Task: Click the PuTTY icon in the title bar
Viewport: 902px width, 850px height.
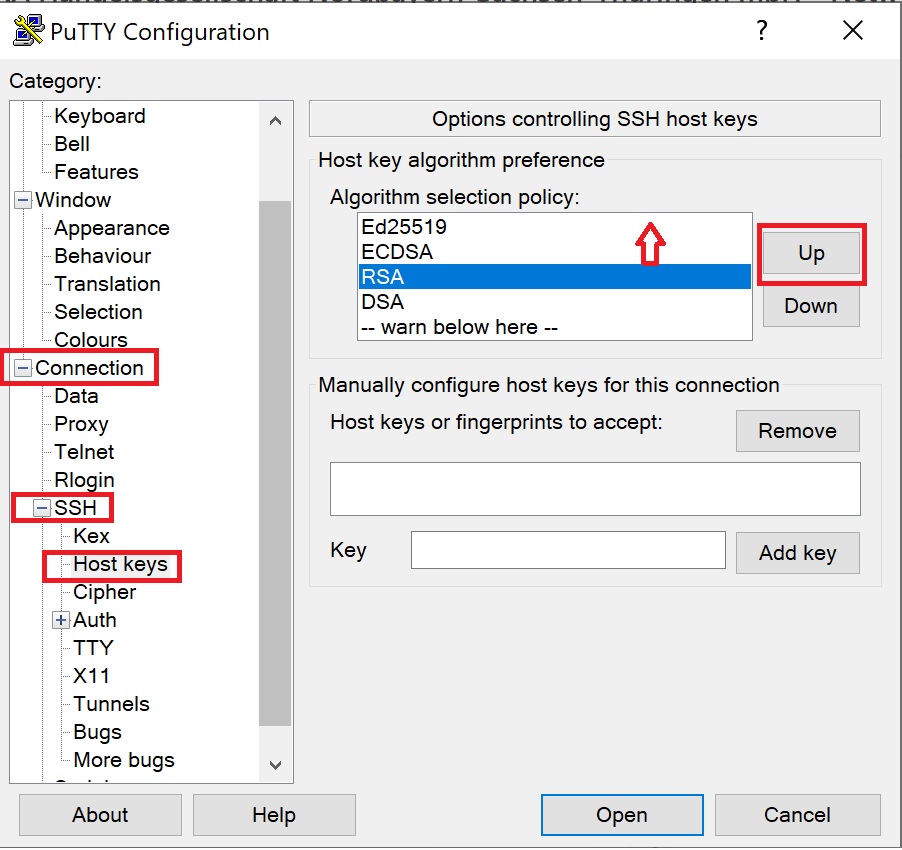Action: (28, 30)
